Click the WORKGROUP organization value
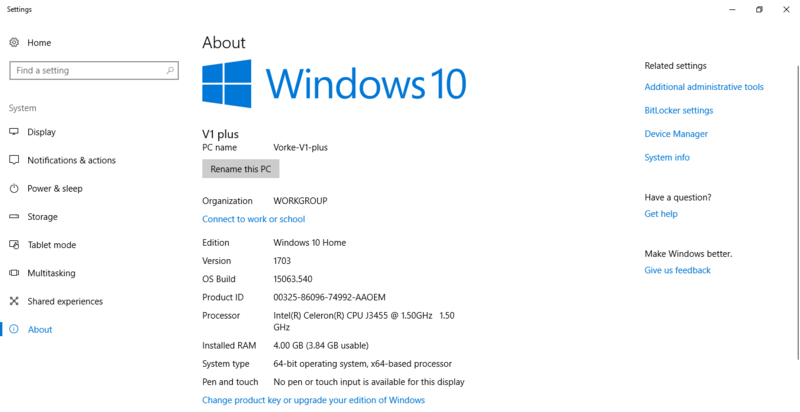This screenshot has width=800, height=412. [x=301, y=200]
